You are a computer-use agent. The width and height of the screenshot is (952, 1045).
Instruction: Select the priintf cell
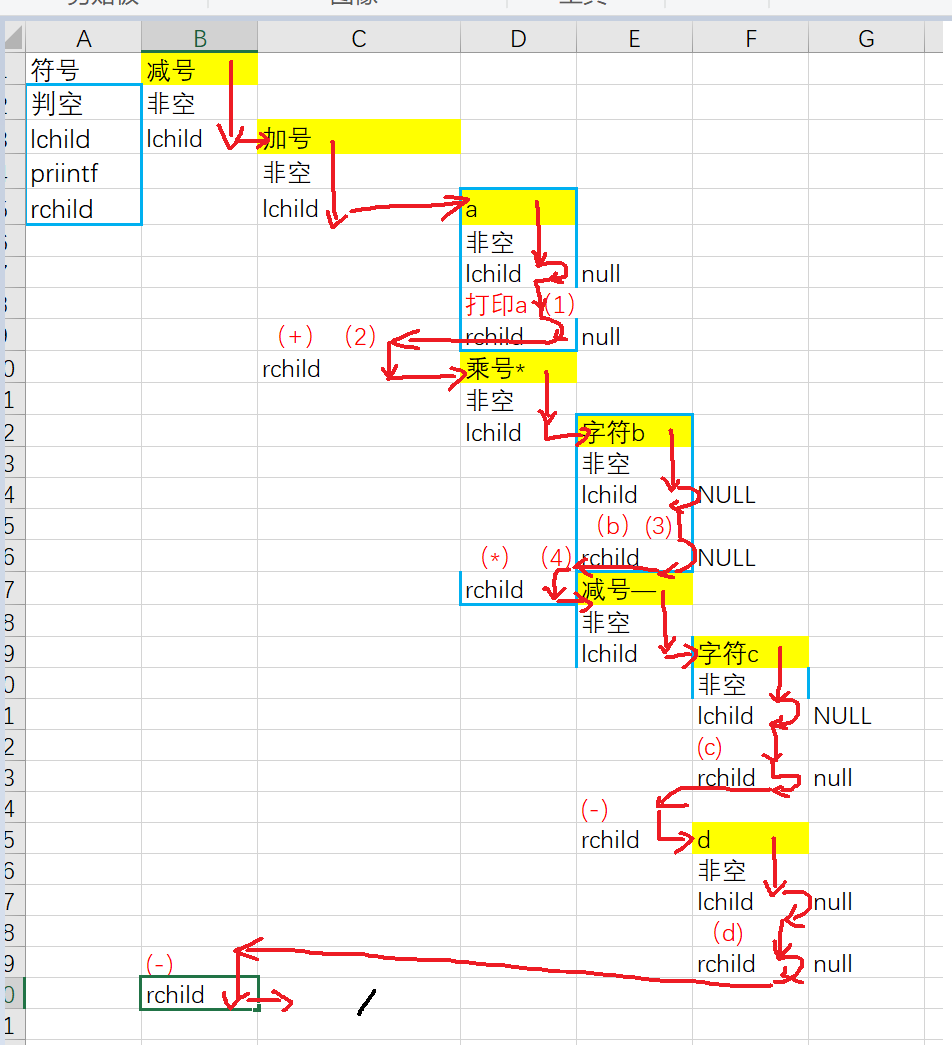click(83, 173)
